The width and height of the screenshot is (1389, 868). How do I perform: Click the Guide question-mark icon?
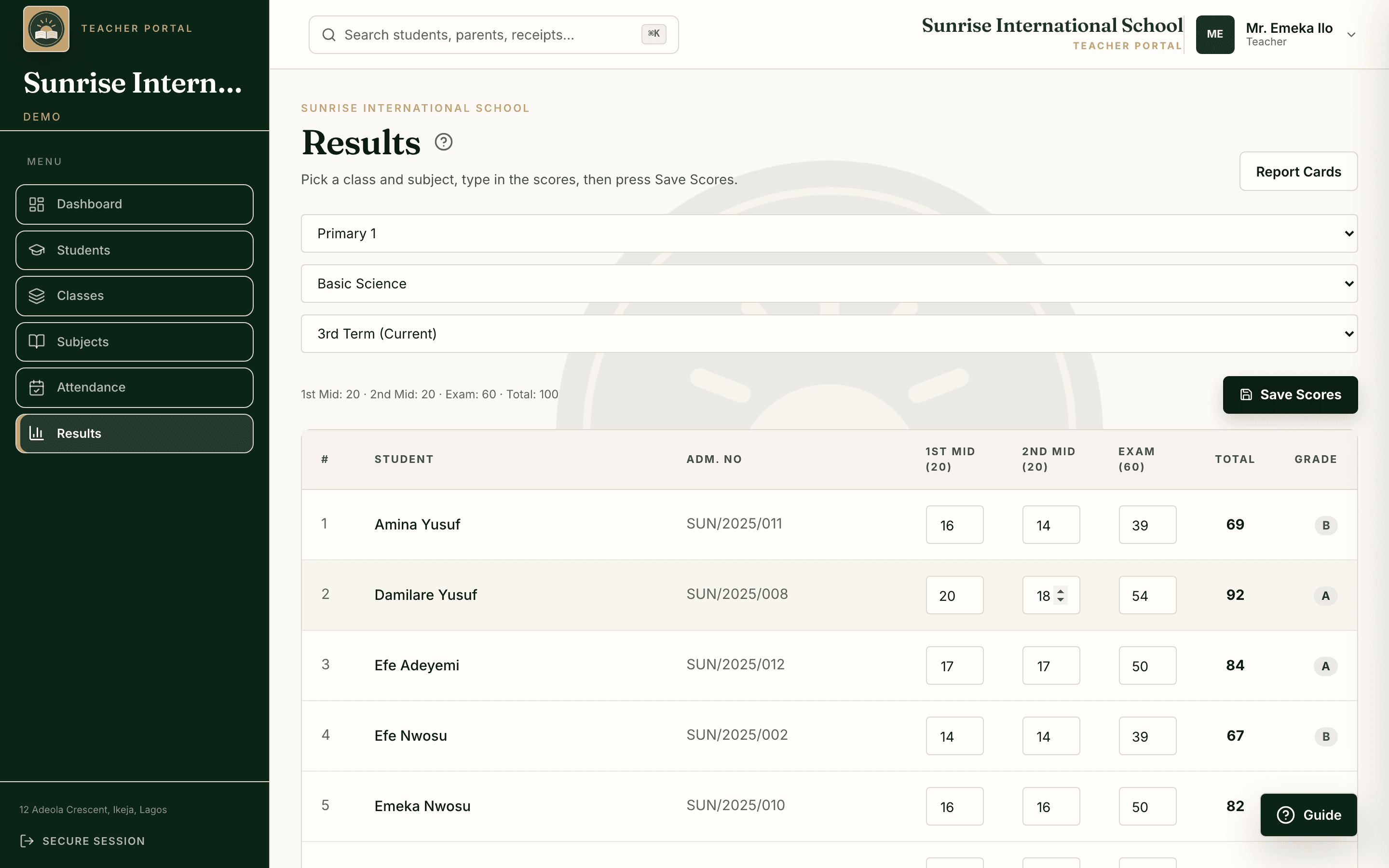(x=1286, y=815)
